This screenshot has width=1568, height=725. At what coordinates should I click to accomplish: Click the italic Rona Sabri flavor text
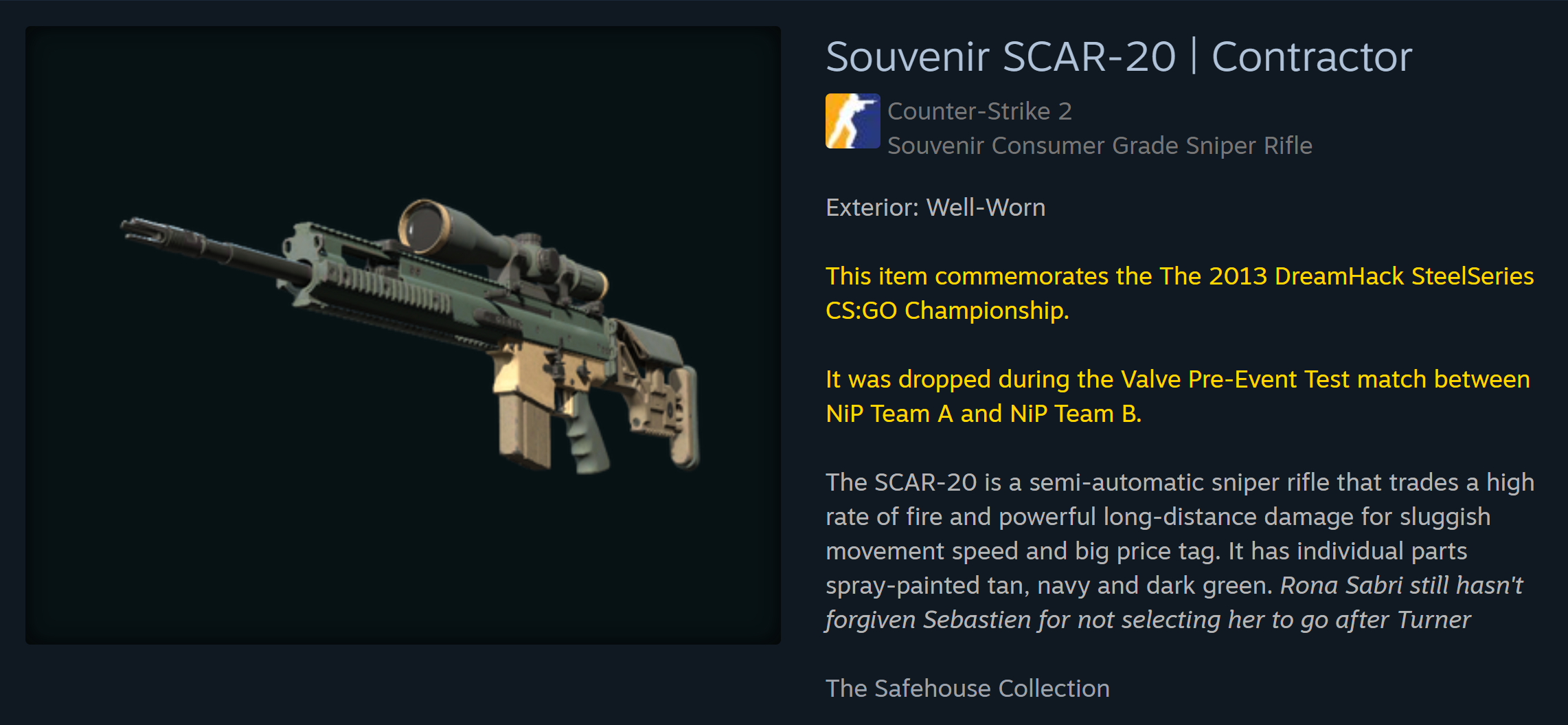coord(1401,585)
